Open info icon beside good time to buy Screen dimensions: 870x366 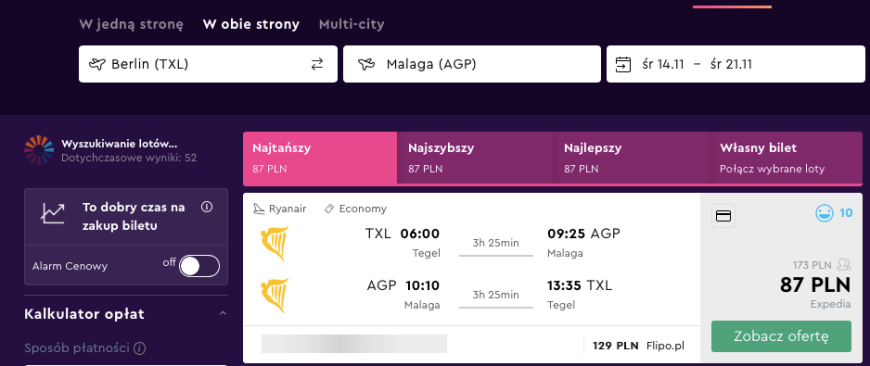point(207,207)
